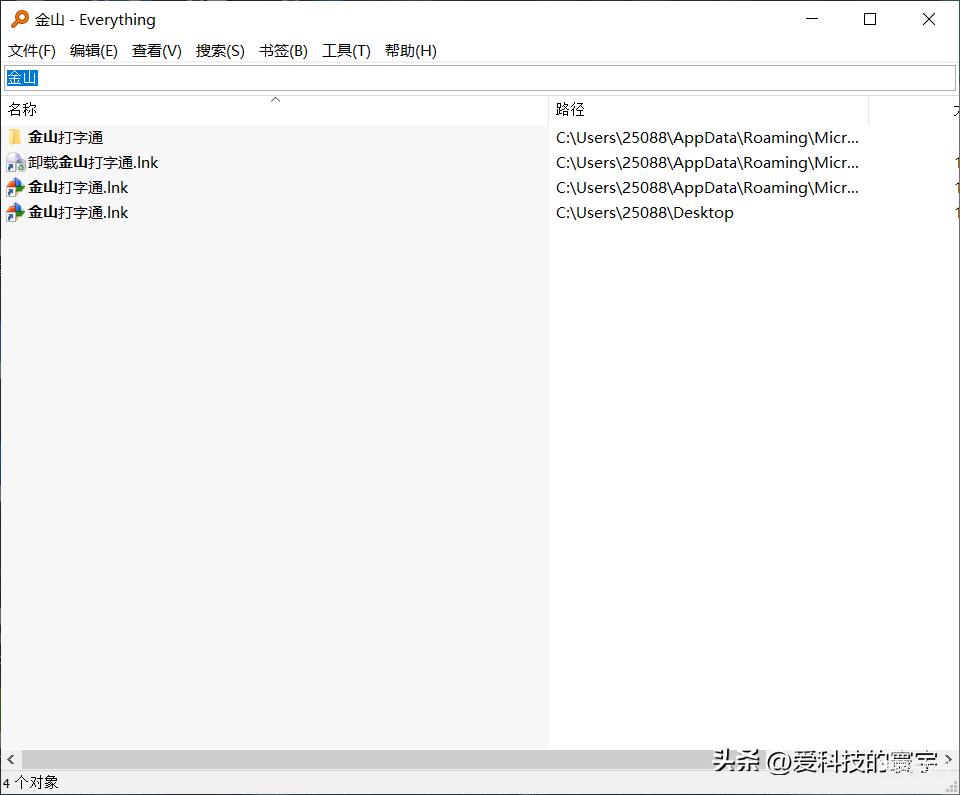
Task: Click the search box containing 金山
Action: pos(480,78)
